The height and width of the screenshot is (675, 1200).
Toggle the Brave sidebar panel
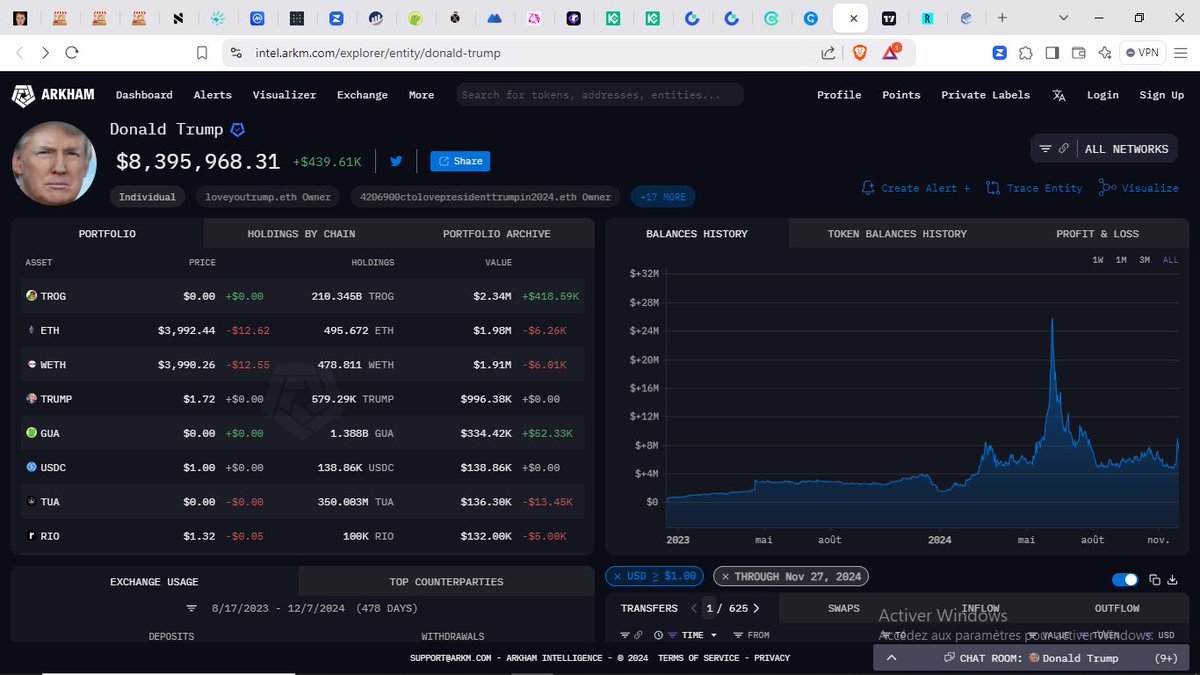tap(1052, 52)
